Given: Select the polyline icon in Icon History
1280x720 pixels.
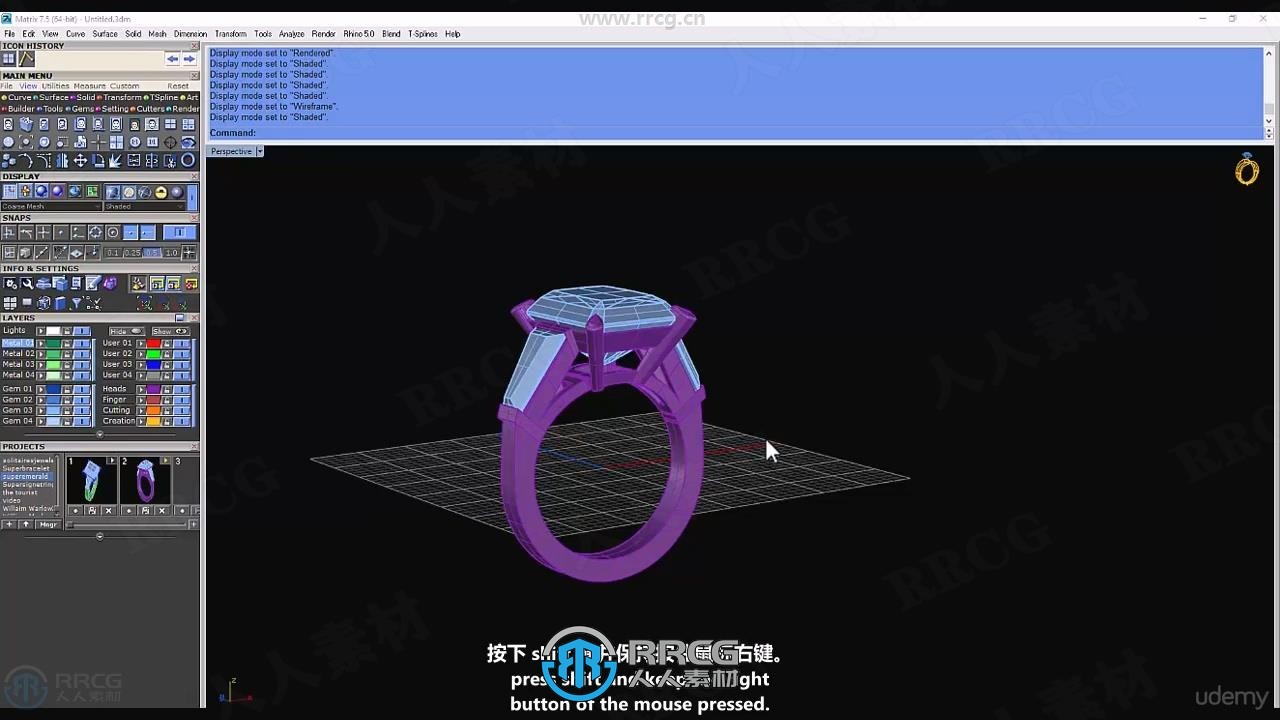Looking at the screenshot, I should (x=27, y=59).
